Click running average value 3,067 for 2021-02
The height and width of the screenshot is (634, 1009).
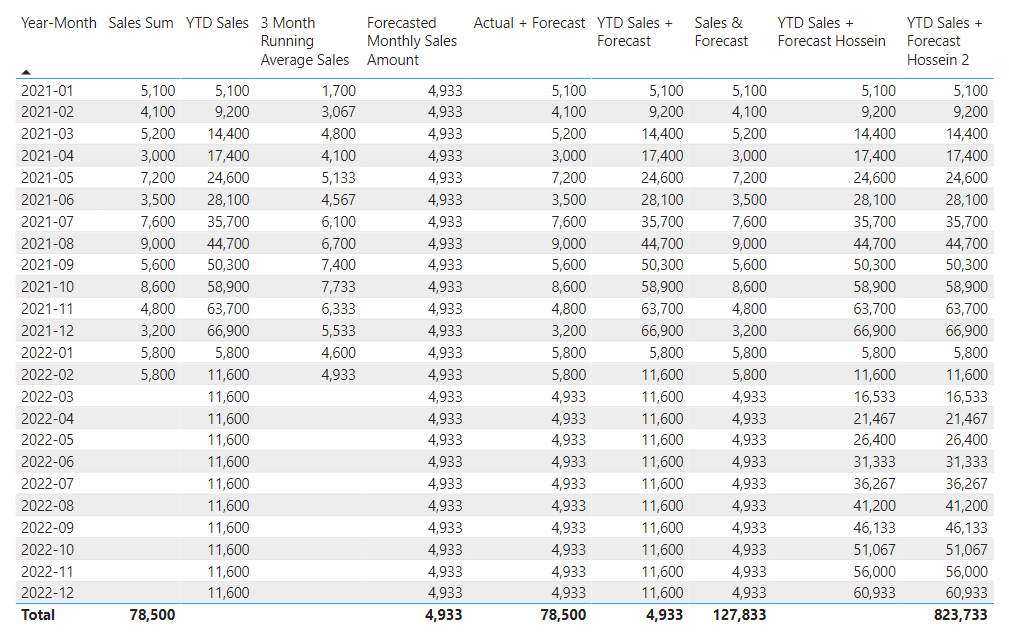pos(338,112)
